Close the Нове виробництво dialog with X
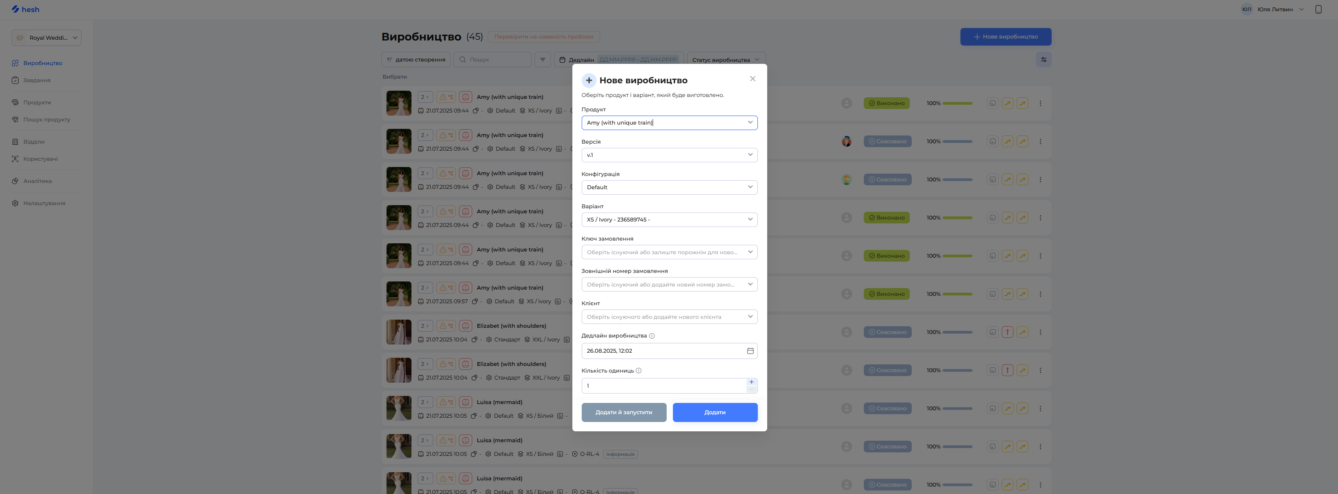This screenshot has height=494, width=1338. (x=753, y=79)
